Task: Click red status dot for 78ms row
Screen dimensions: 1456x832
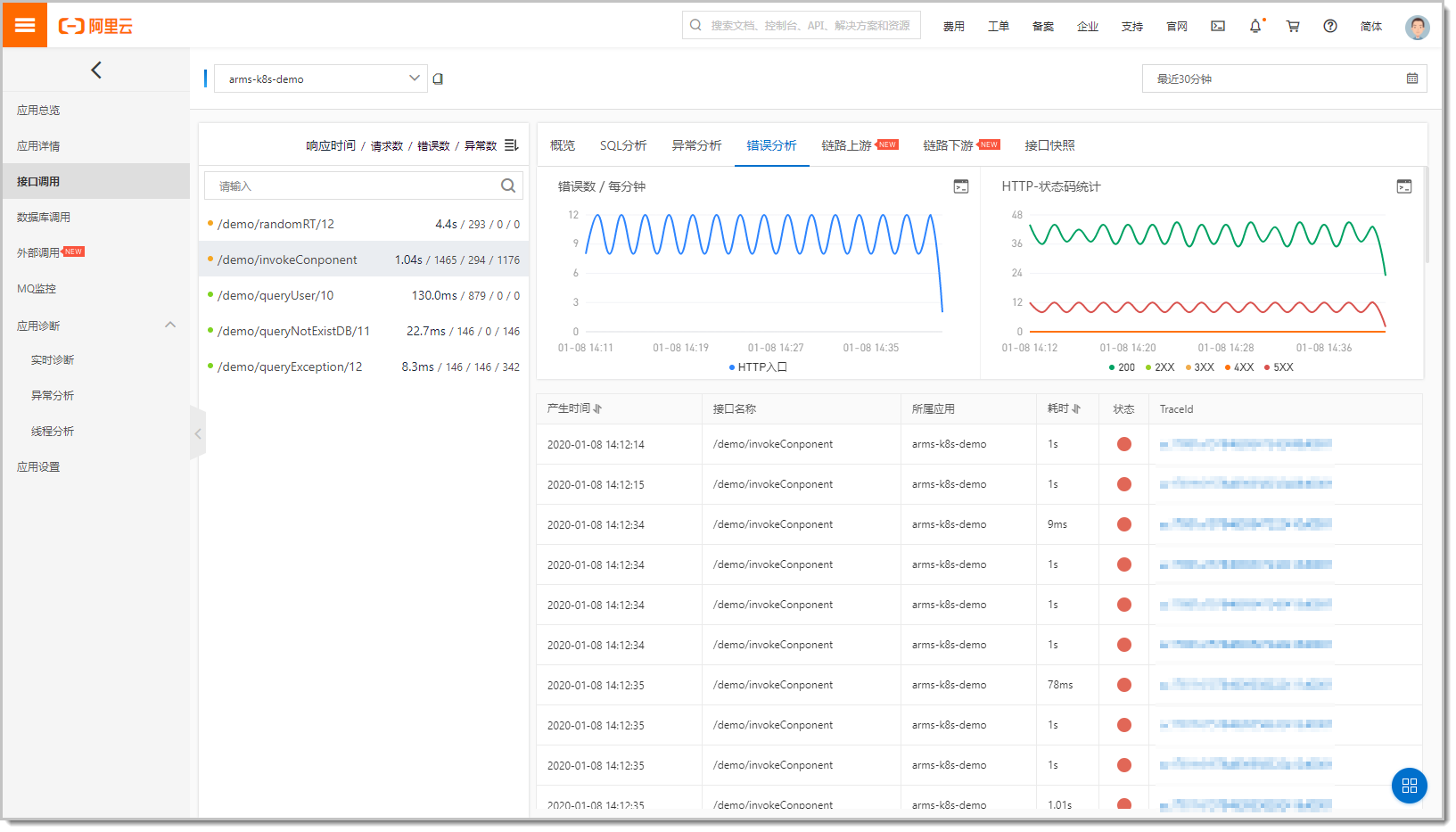Action: point(1124,685)
